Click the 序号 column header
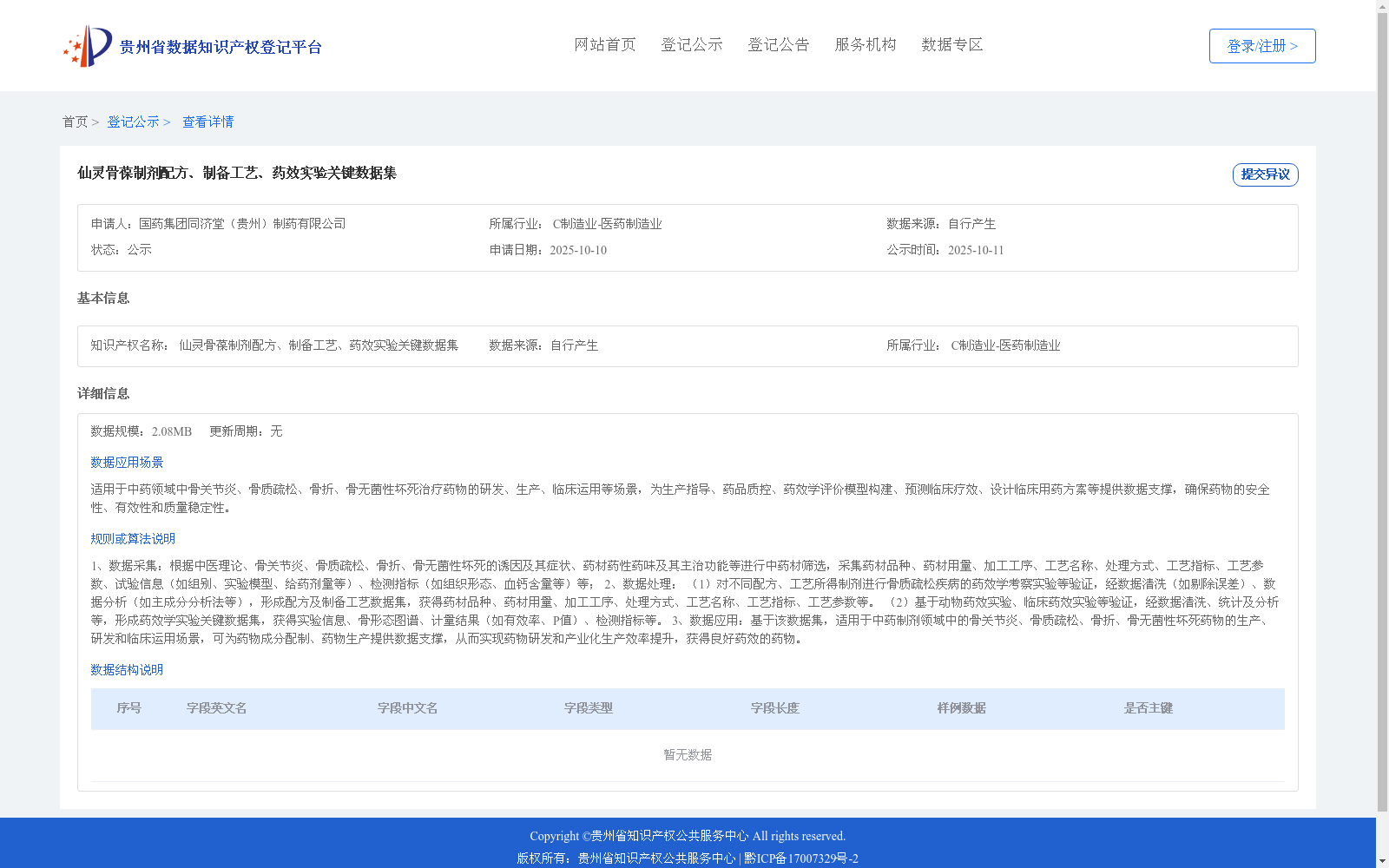The height and width of the screenshot is (868, 1389). click(129, 708)
